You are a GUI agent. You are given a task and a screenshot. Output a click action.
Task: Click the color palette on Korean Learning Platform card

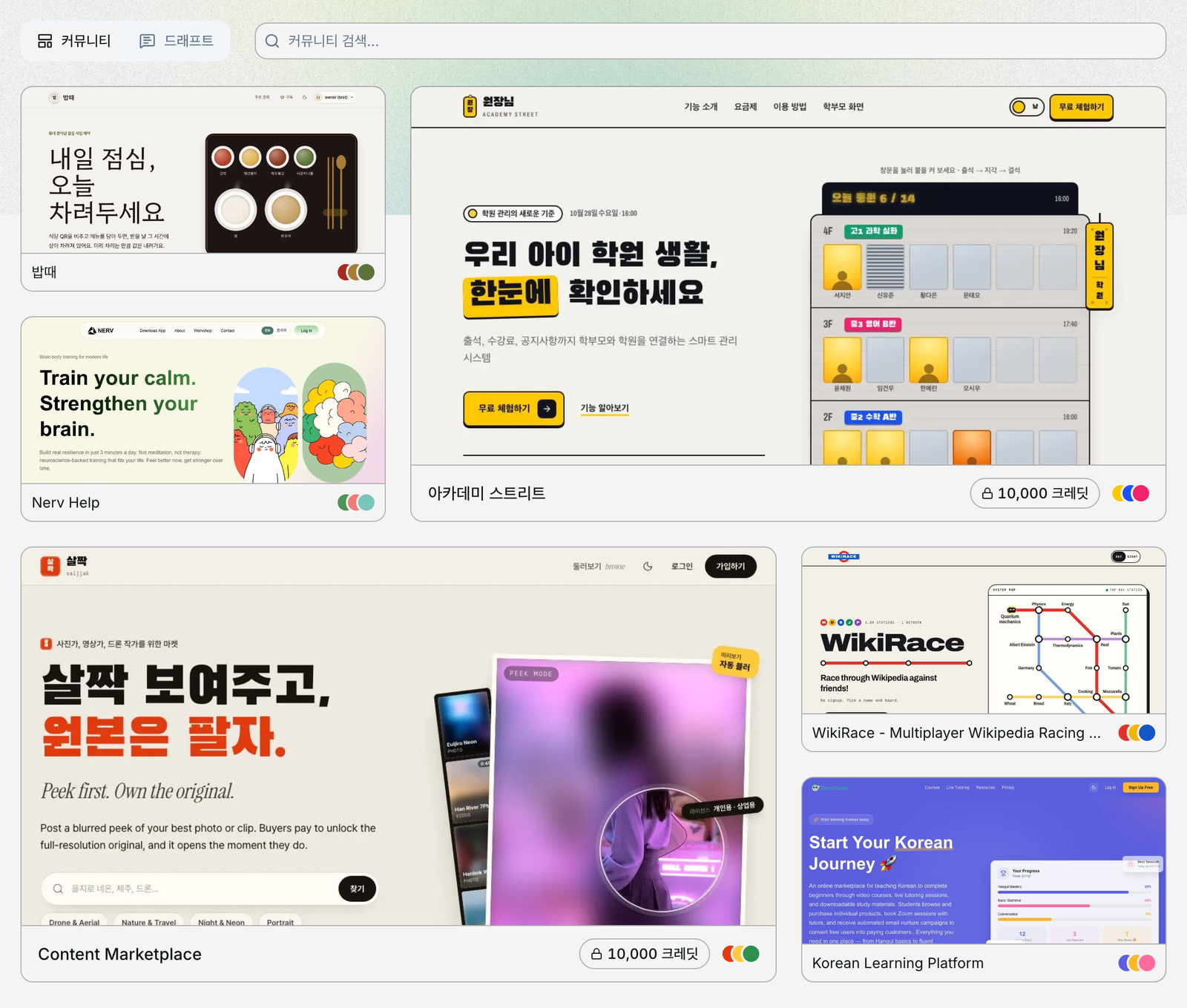pos(1137,963)
